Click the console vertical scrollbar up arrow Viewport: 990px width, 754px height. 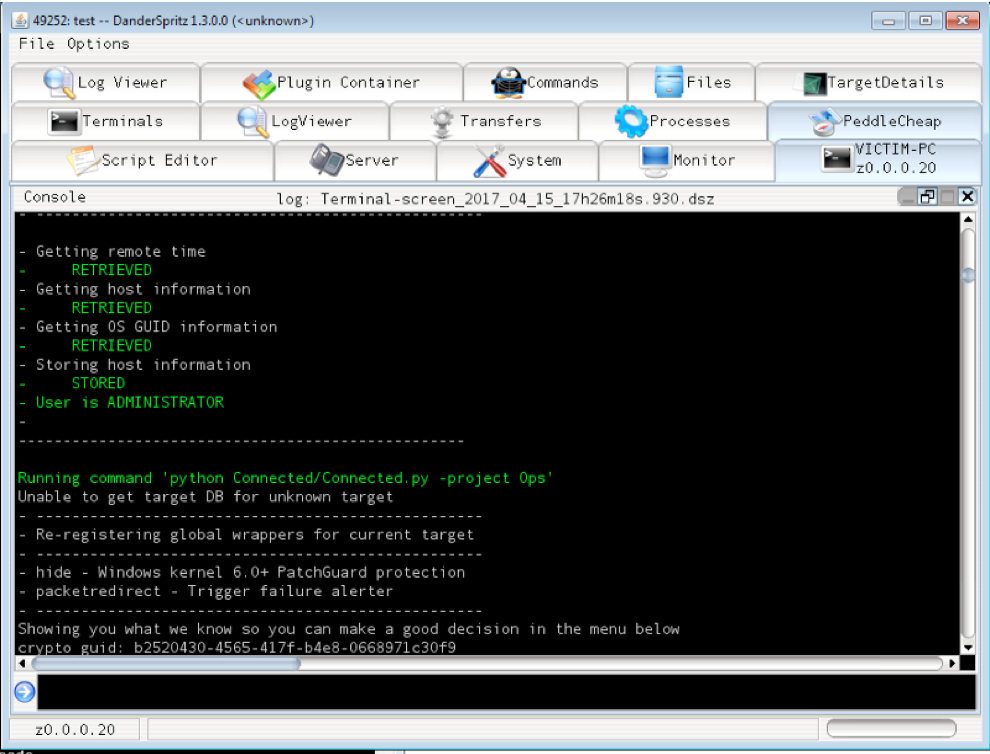(x=967, y=220)
